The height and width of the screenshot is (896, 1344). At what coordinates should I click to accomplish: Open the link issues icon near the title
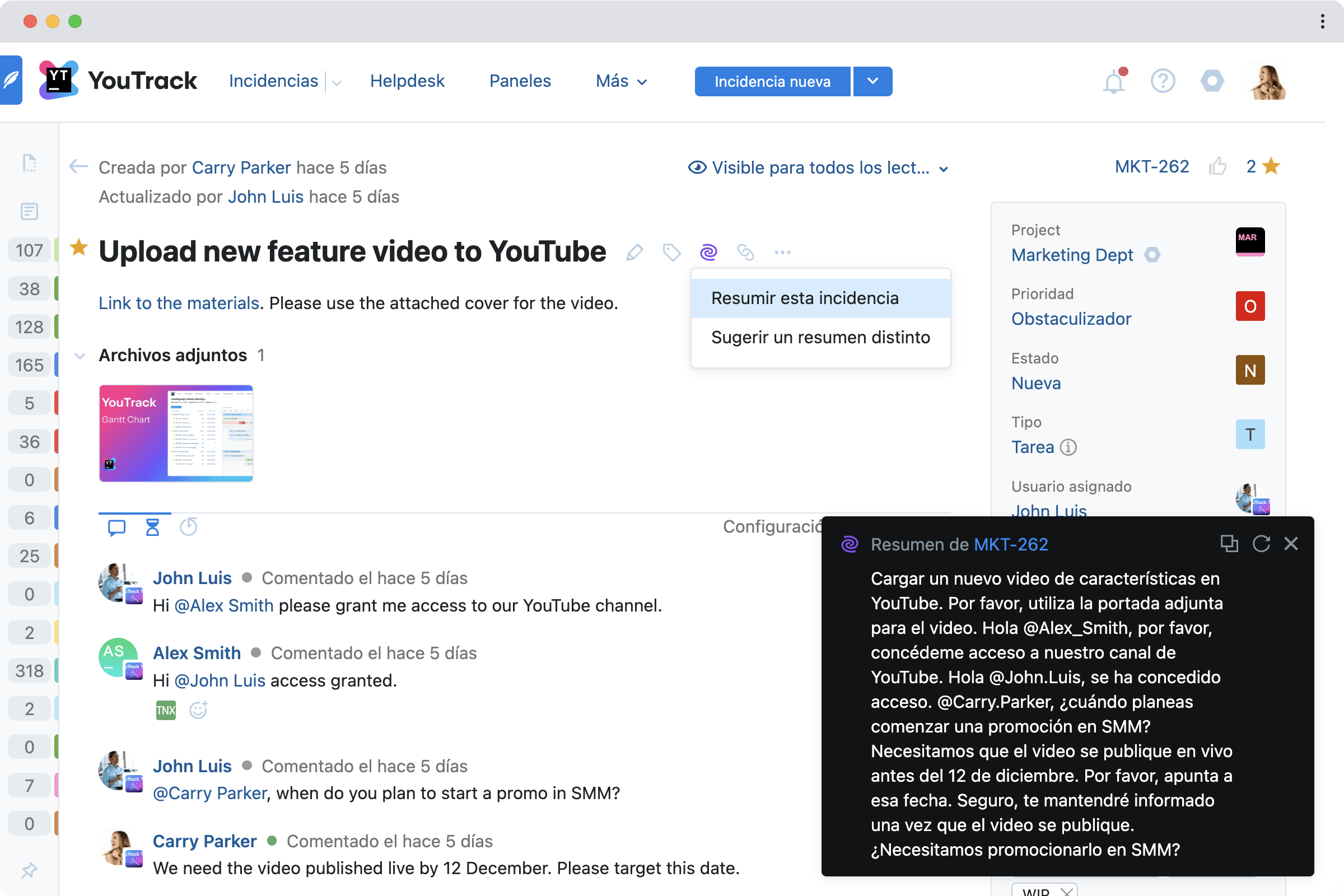pyautogui.click(x=745, y=252)
